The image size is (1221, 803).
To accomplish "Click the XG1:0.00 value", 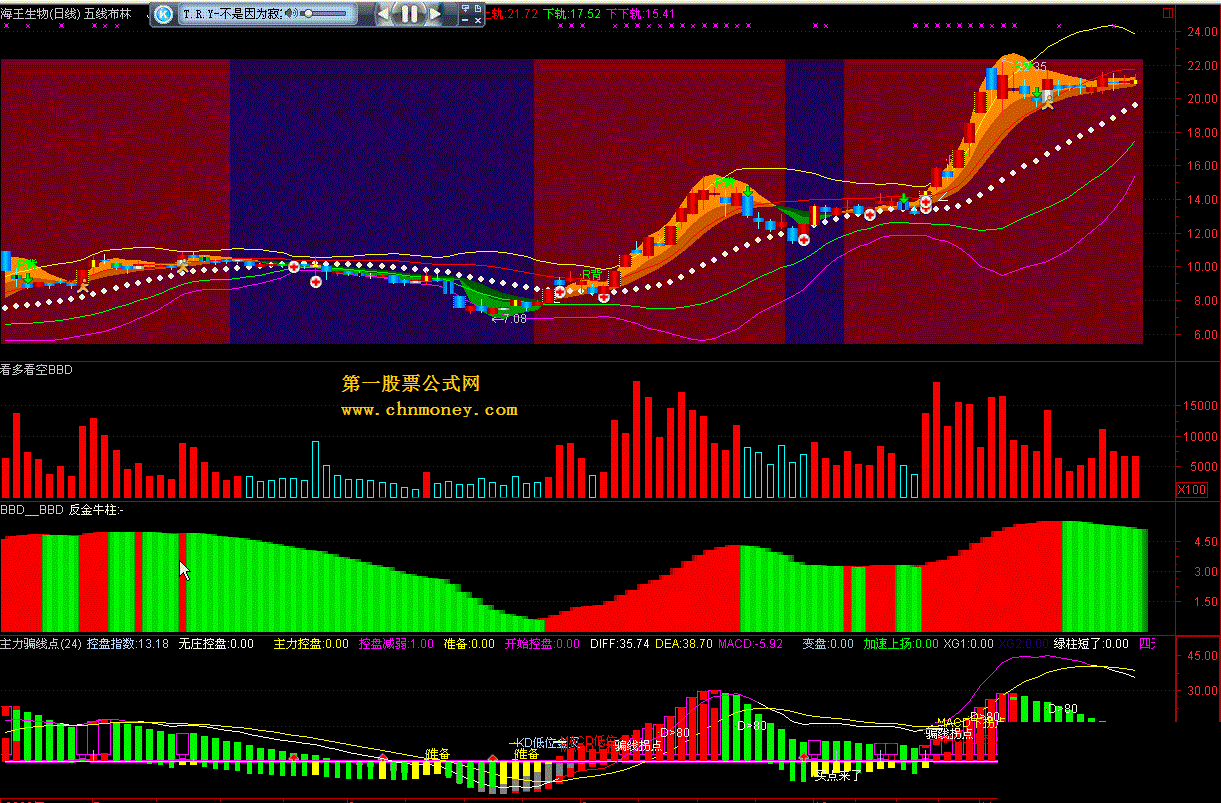I will tap(969, 644).
